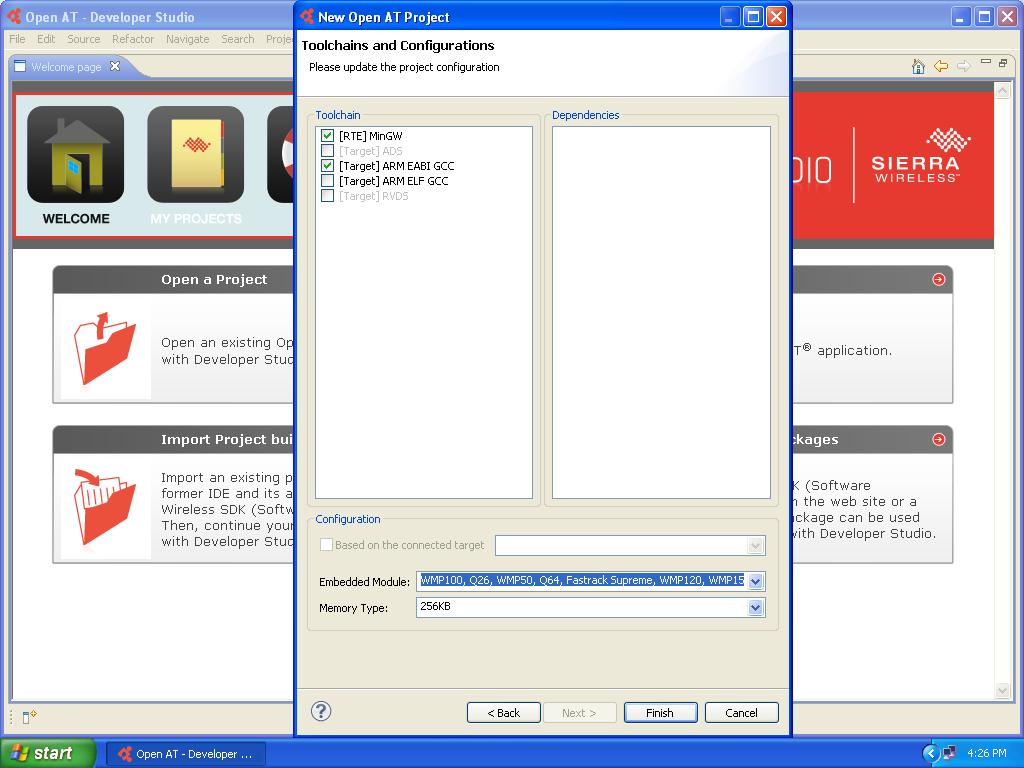Screen dimensions: 1024x768
Task: Open the connected target dropdown
Action: pos(756,545)
